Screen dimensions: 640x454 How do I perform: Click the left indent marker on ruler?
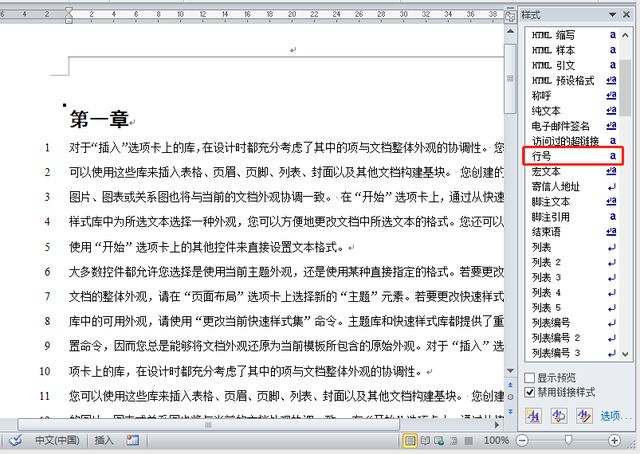(x=69, y=20)
